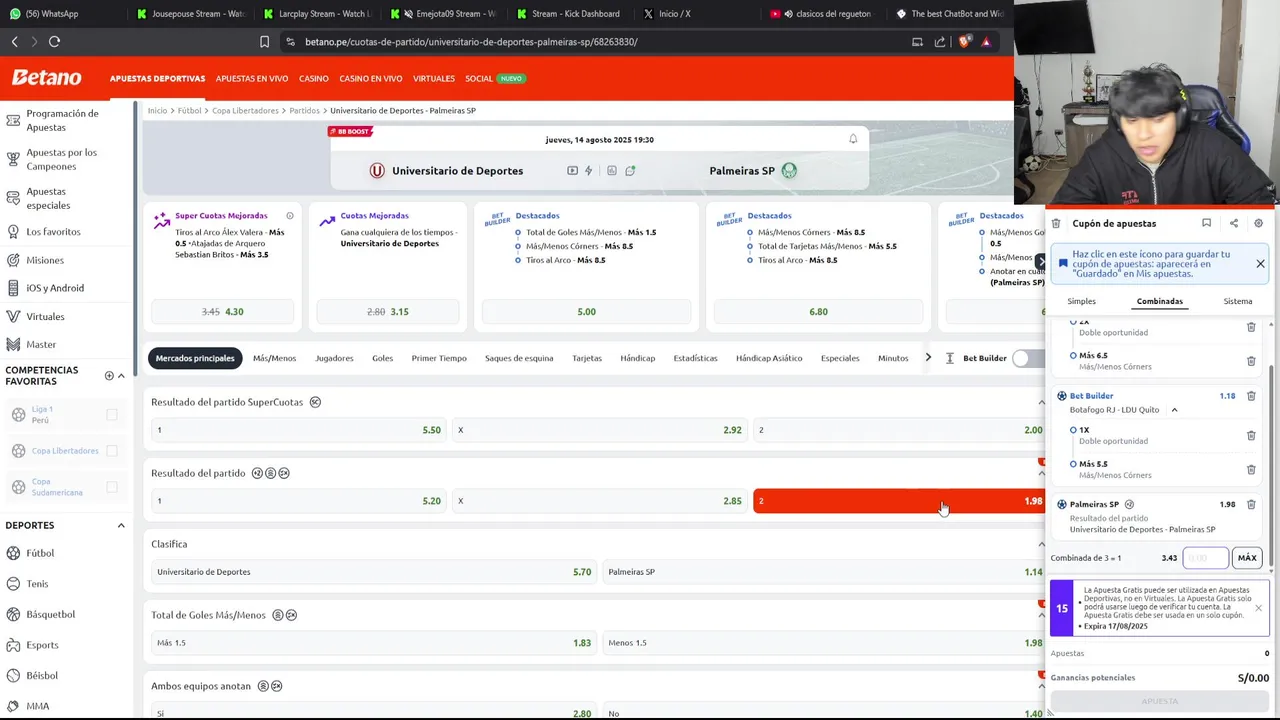
Task: Collapse Ambos equipos anotan section
Action: [x=1041, y=686]
